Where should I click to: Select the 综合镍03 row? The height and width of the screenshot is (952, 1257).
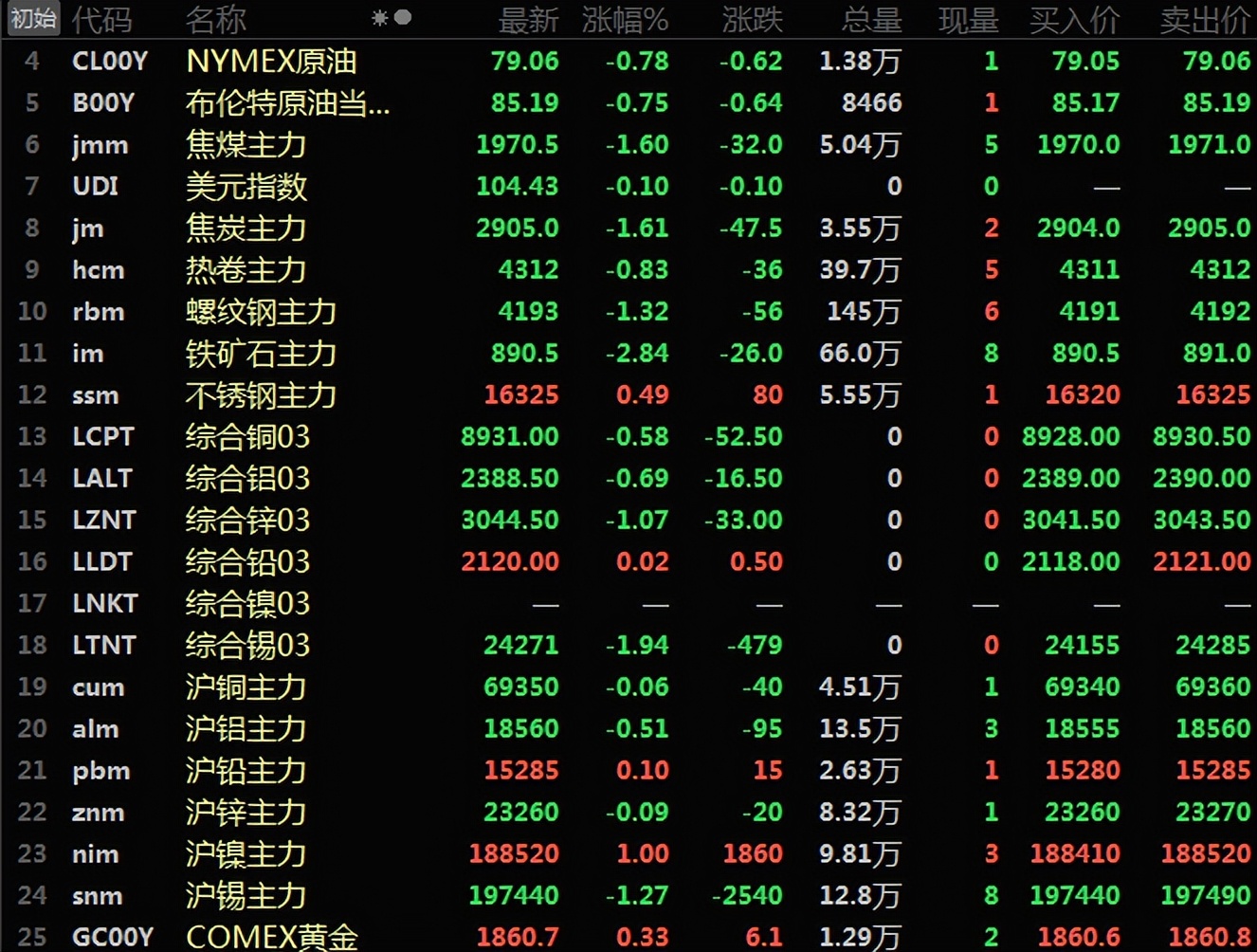pyautogui.click(x=245, y=604)
